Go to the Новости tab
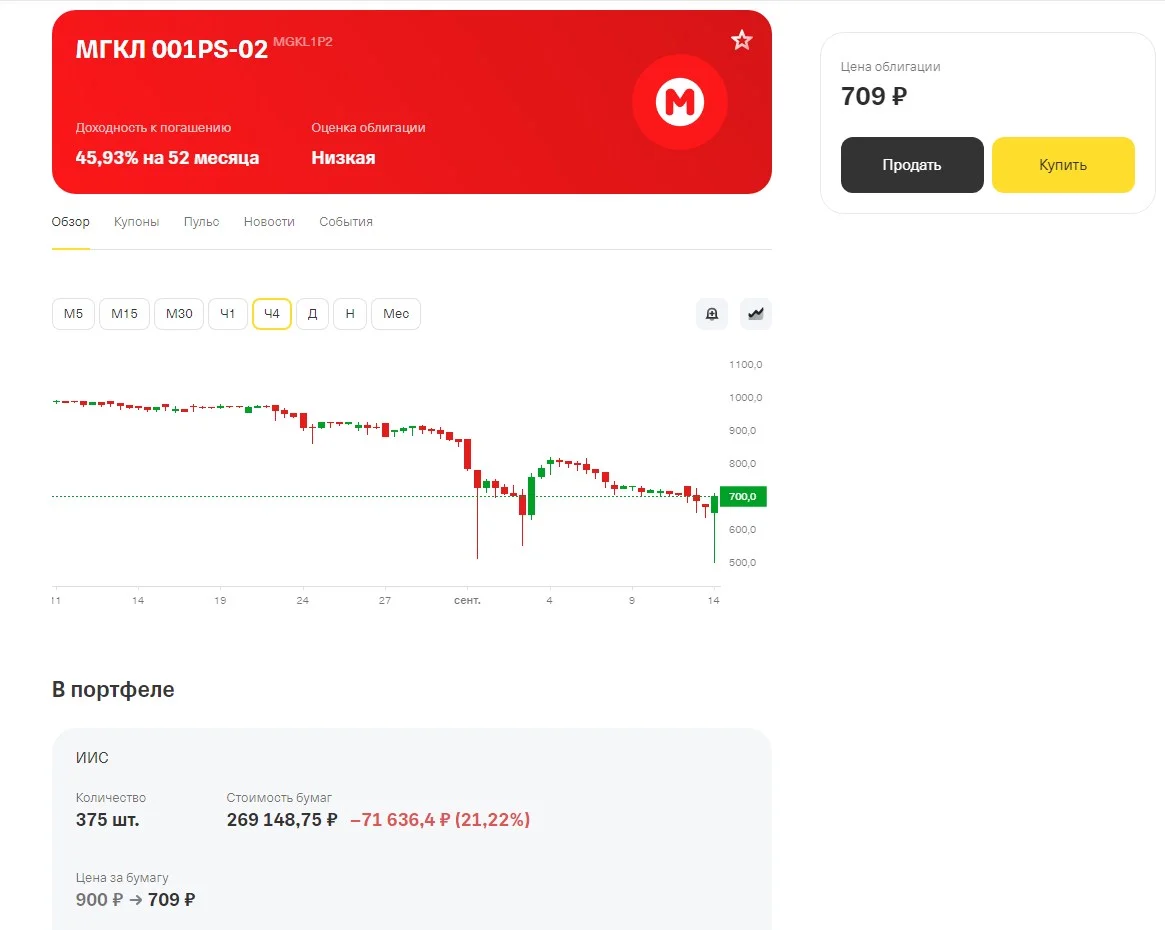Screen dimensions: 1165x930 click(x=269, y=221)
